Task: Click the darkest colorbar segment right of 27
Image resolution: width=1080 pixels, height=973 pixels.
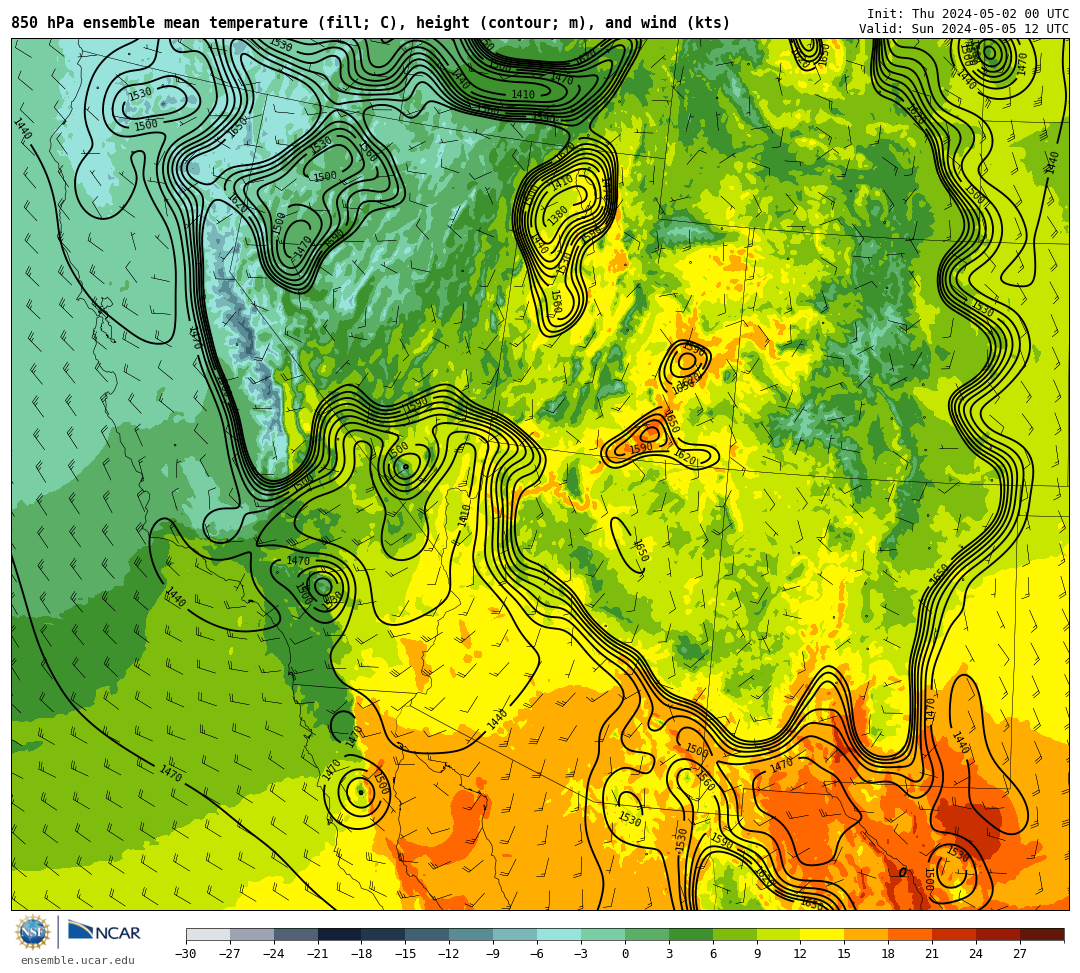Action: (x=1042, y=934)
